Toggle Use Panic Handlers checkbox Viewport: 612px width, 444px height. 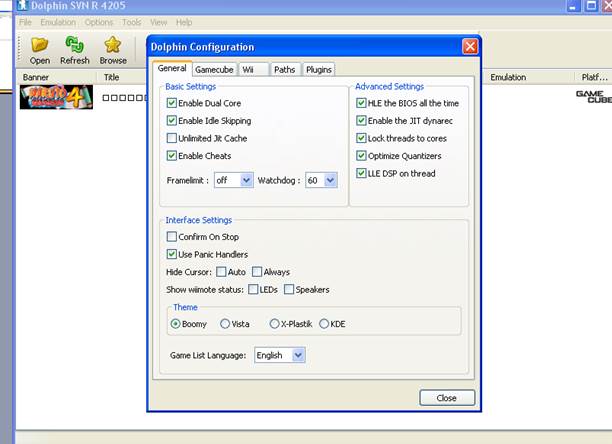171,254
